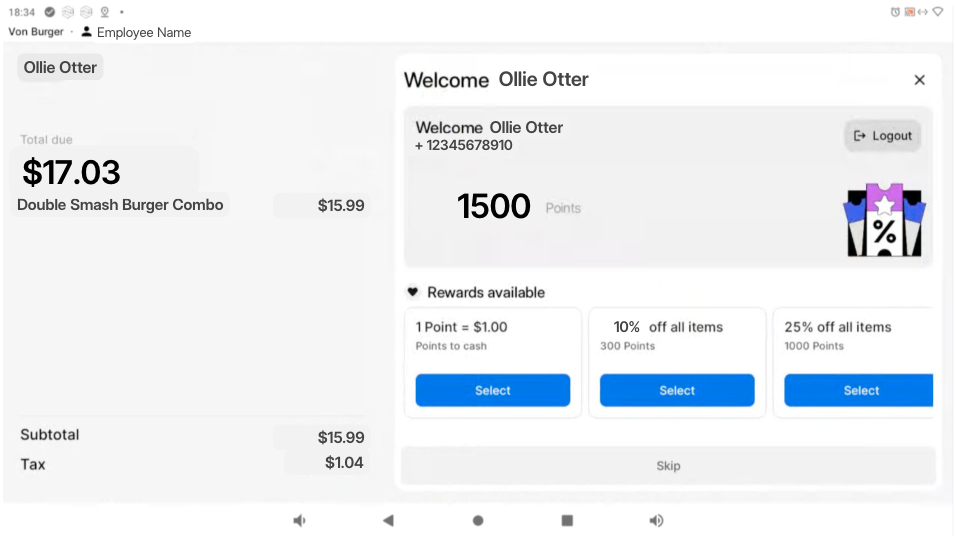Click the heart icon beside Rewards available
The image size is (956, 540).
click(x=412, y=293)
